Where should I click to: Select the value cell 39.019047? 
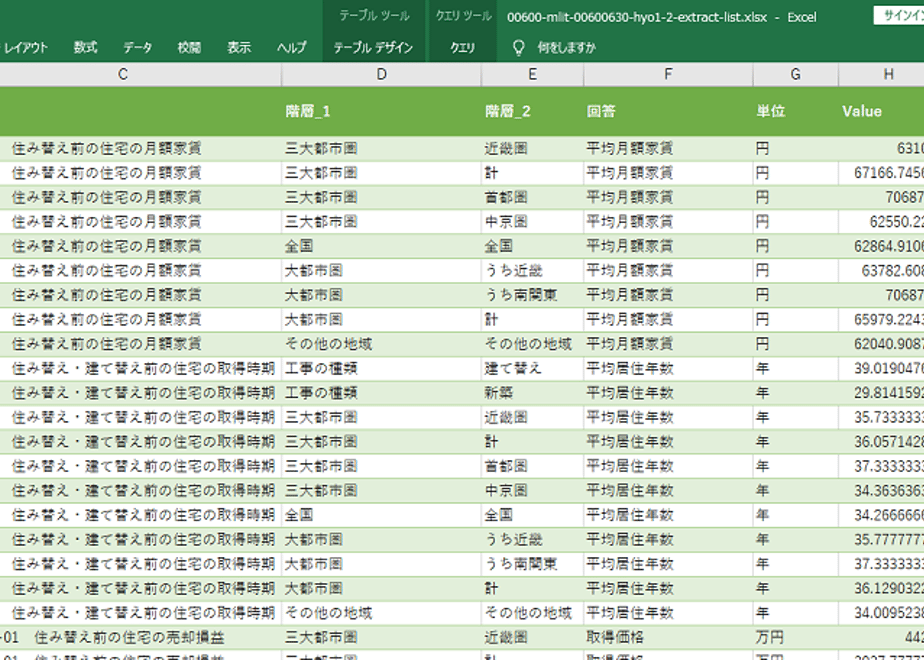tap(882, 369)
